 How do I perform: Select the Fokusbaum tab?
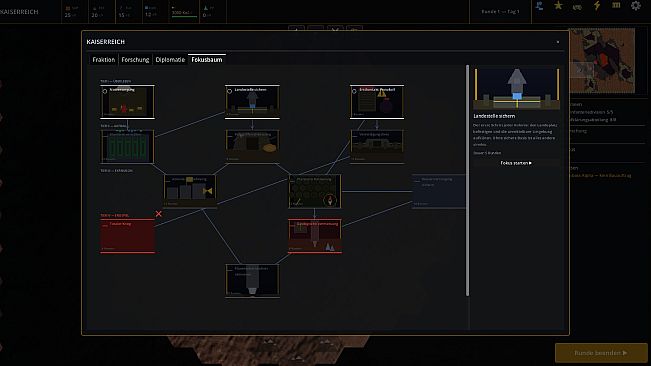pyautogui.click(x=207, y=59)
